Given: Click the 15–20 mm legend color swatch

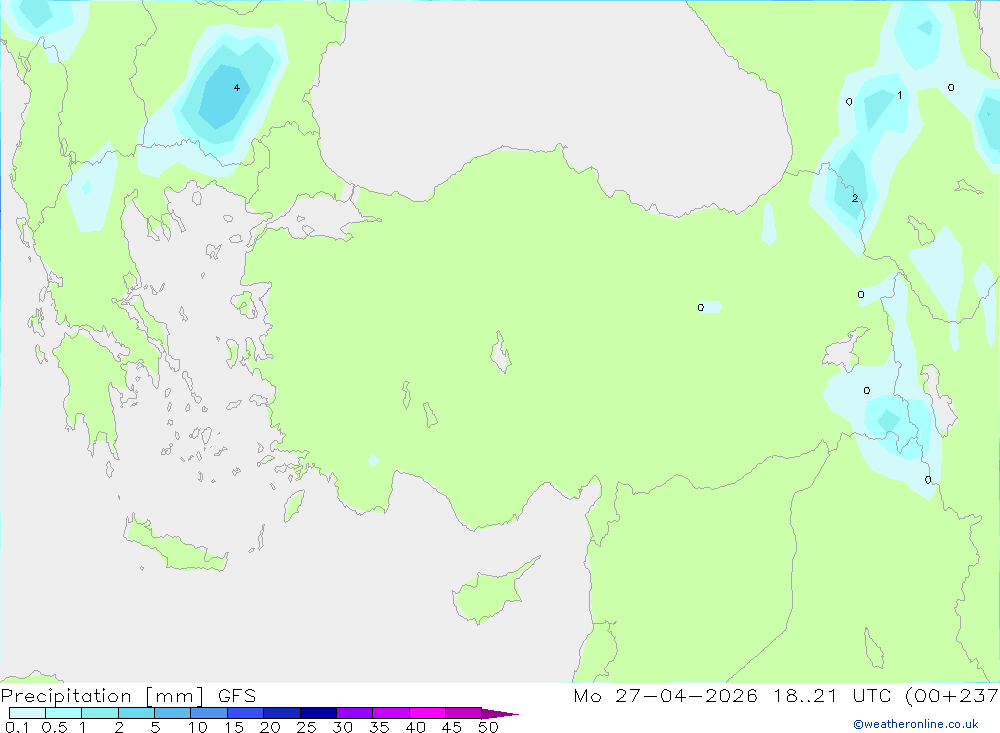Looking at the screenshot, I should (x=246, y=713).
